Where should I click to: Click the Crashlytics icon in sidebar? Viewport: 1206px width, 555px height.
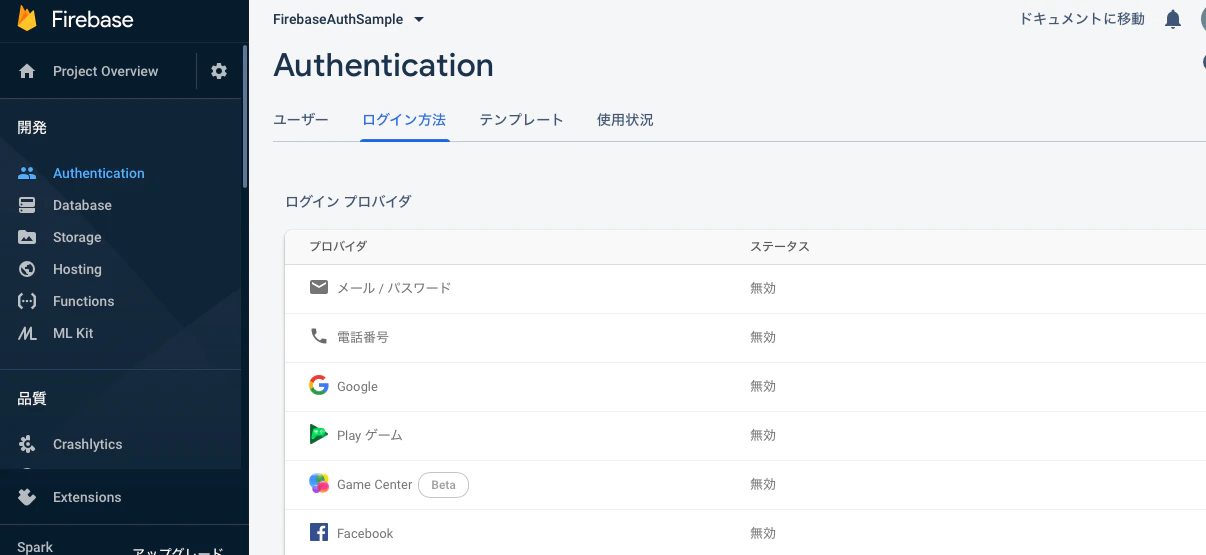pyautogui.click(x=27, y=444)
